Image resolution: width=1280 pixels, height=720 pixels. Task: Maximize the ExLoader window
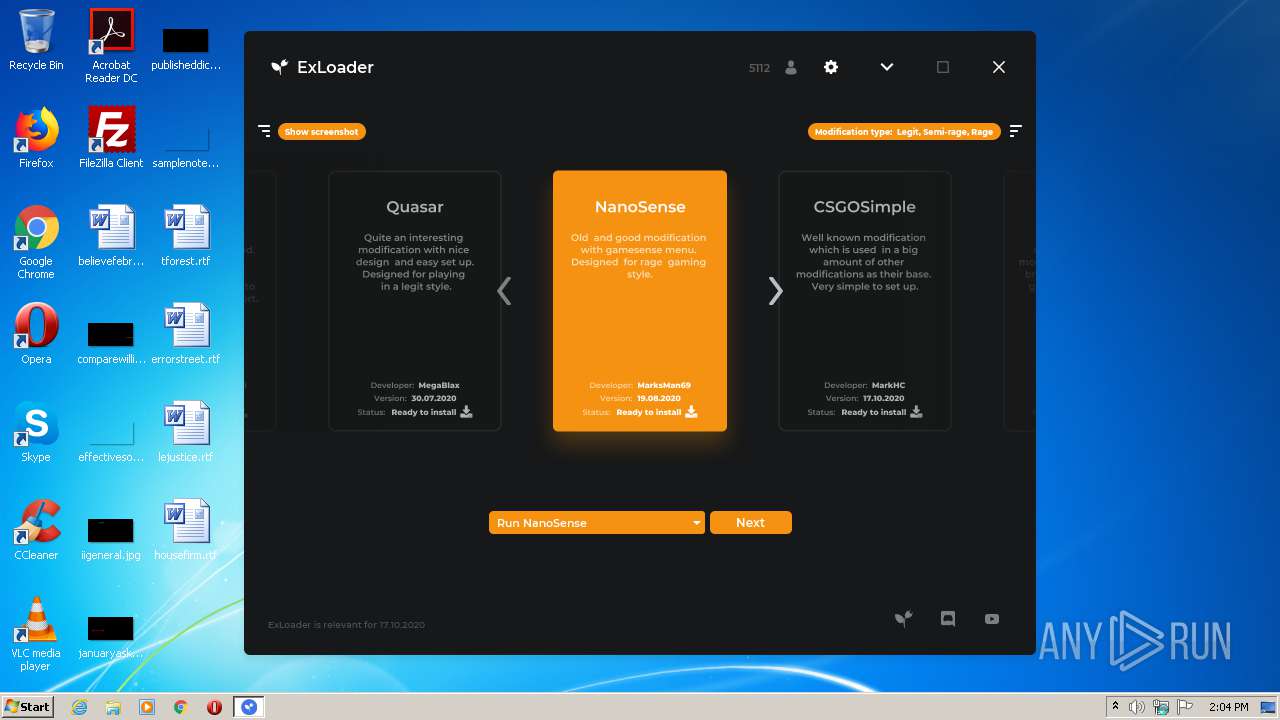click(x=943, y=67)
